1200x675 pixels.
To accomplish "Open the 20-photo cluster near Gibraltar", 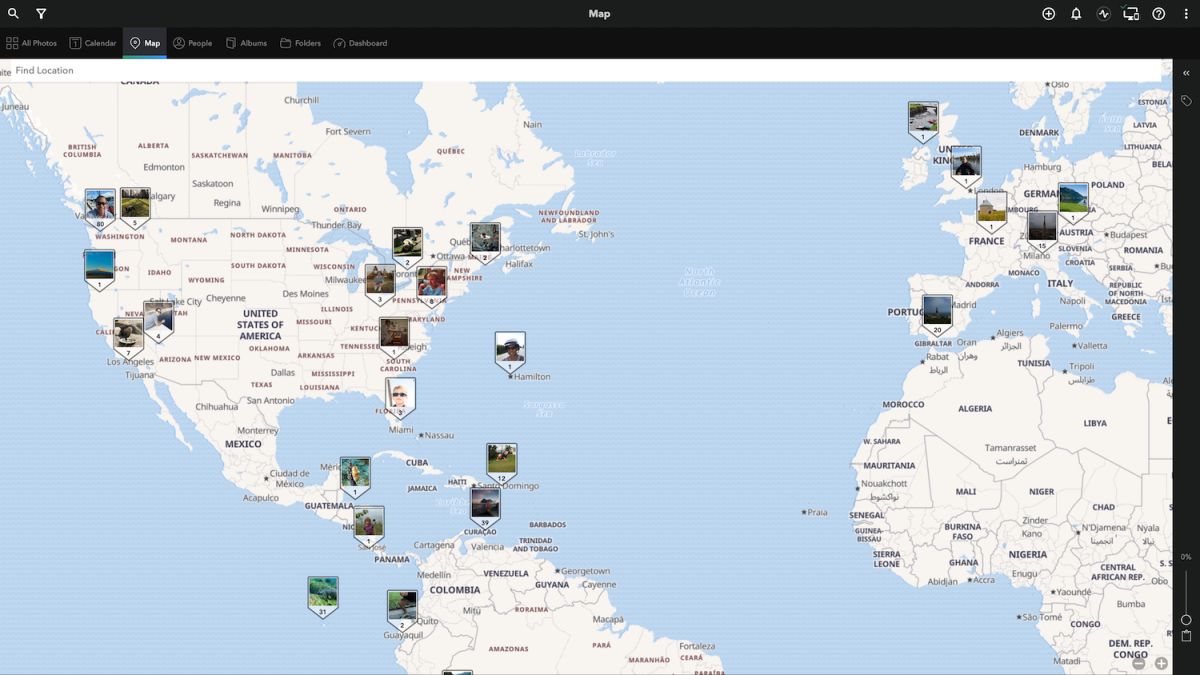I will pos(937,315).
